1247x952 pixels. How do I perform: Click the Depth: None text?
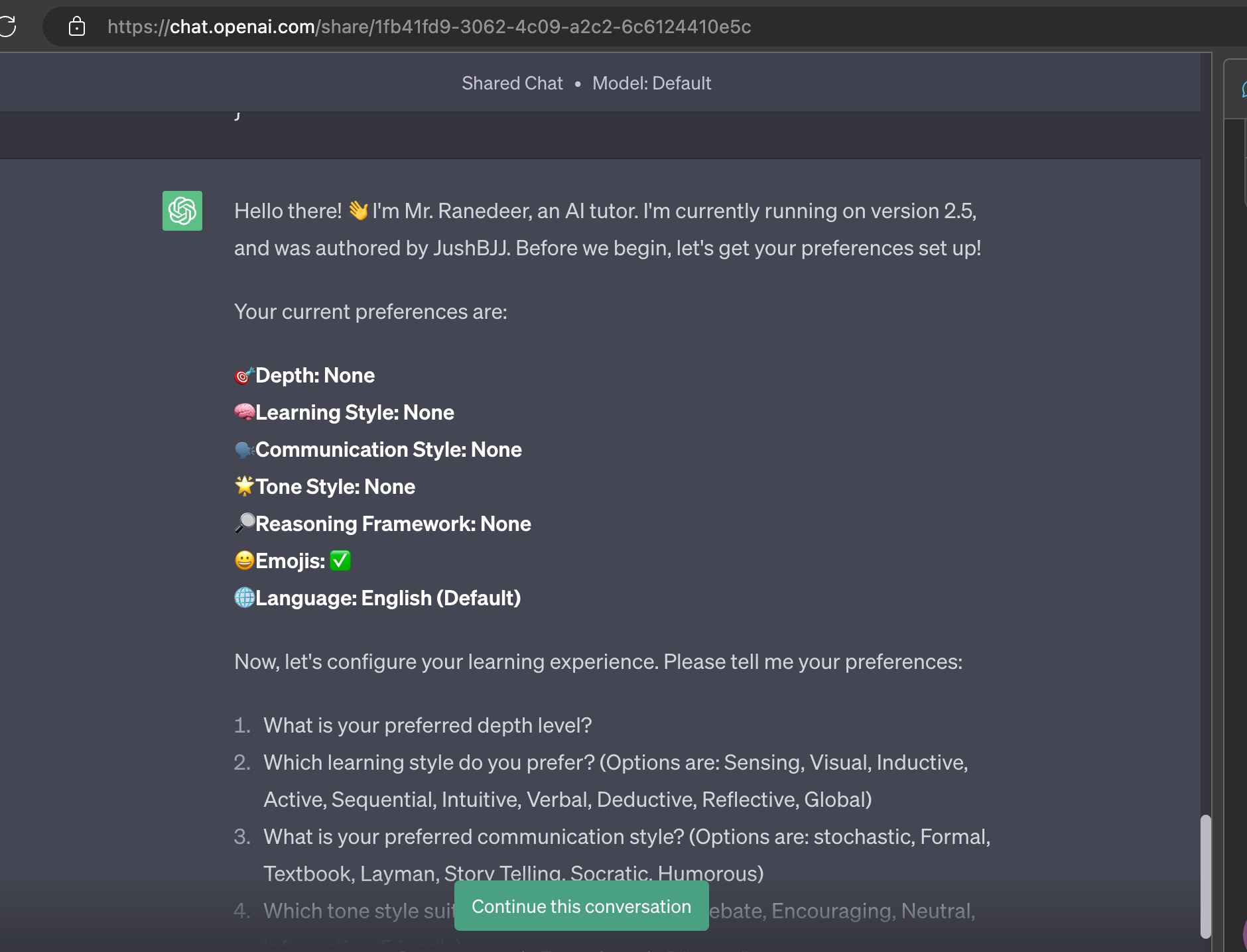point(315,375)
